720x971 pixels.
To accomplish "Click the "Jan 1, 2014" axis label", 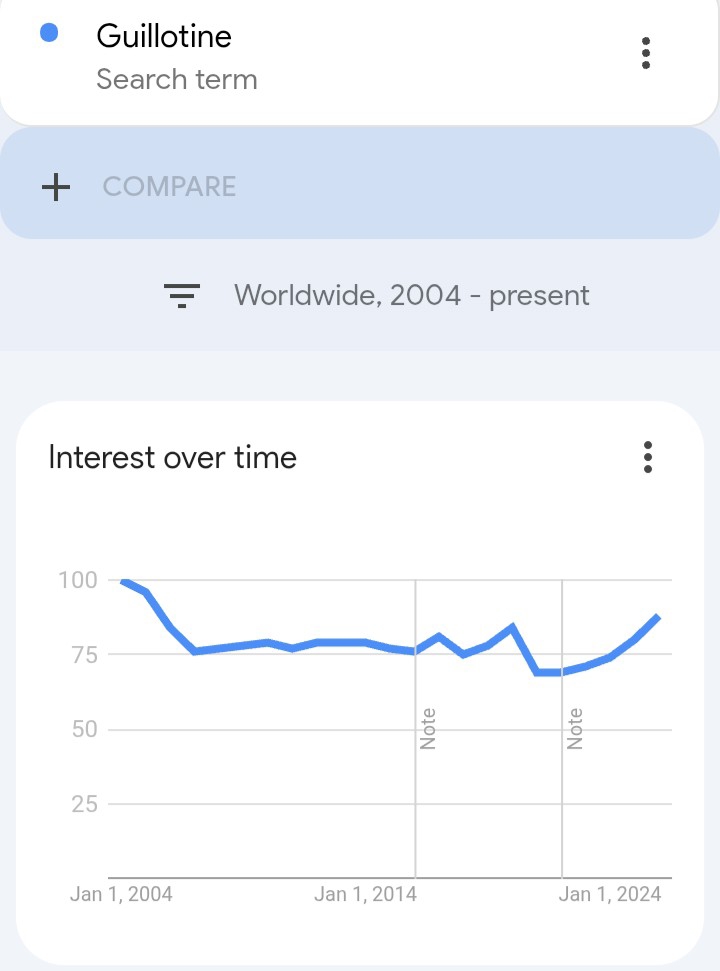I will point(365,894).
